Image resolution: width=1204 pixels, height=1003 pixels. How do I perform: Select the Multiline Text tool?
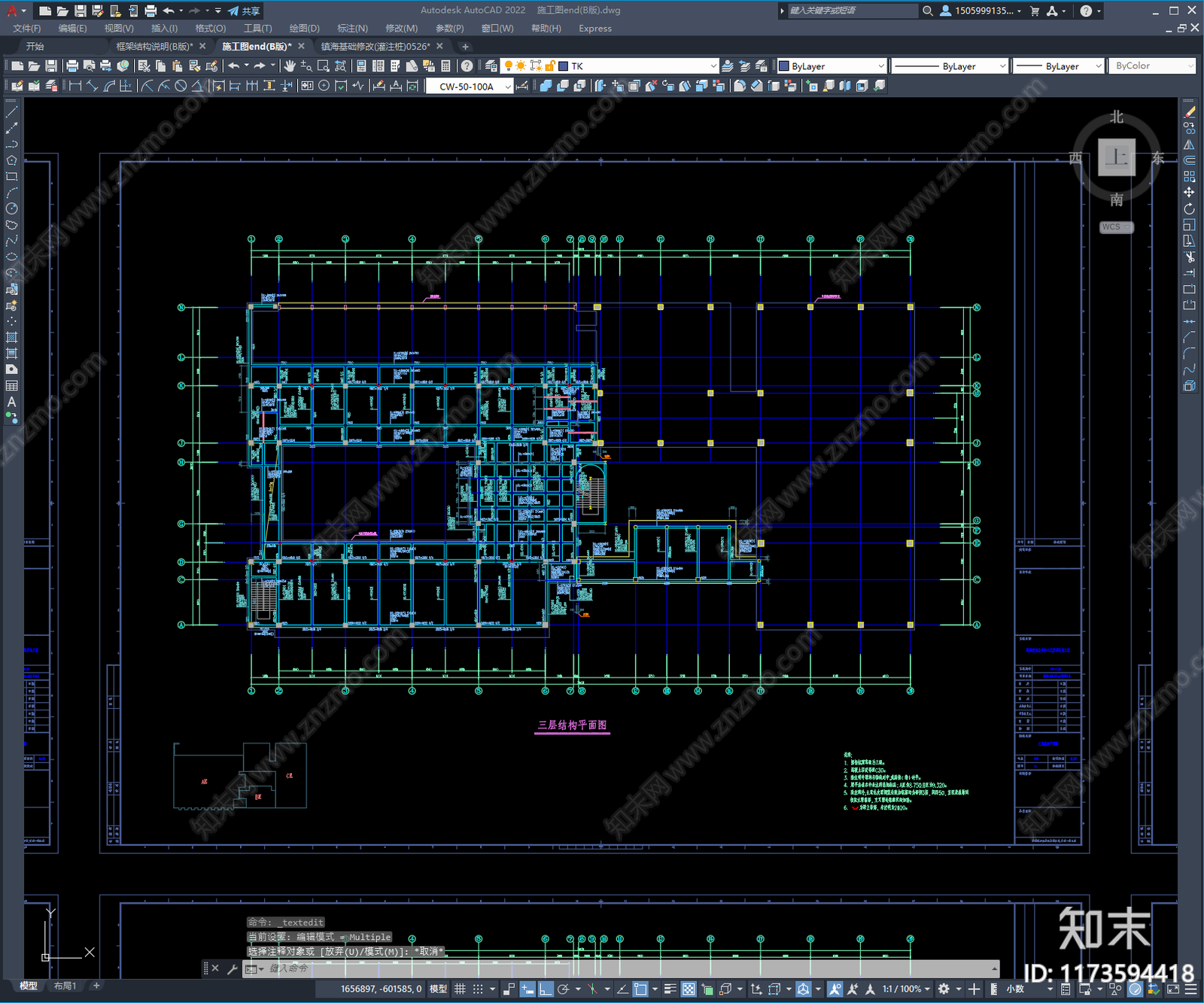click(11, 402)
